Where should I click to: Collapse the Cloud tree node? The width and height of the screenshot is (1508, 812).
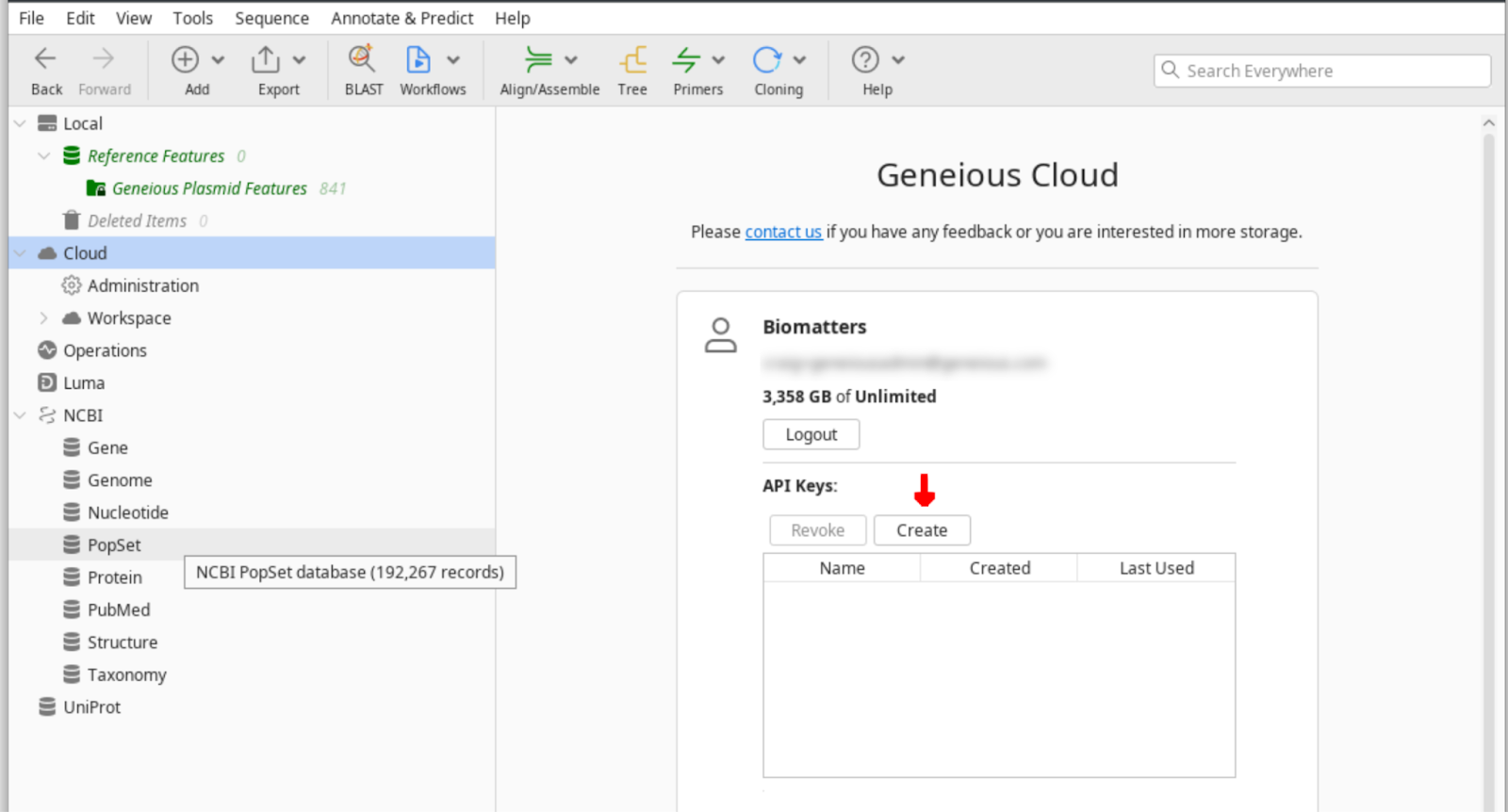(x=20, y=253)
